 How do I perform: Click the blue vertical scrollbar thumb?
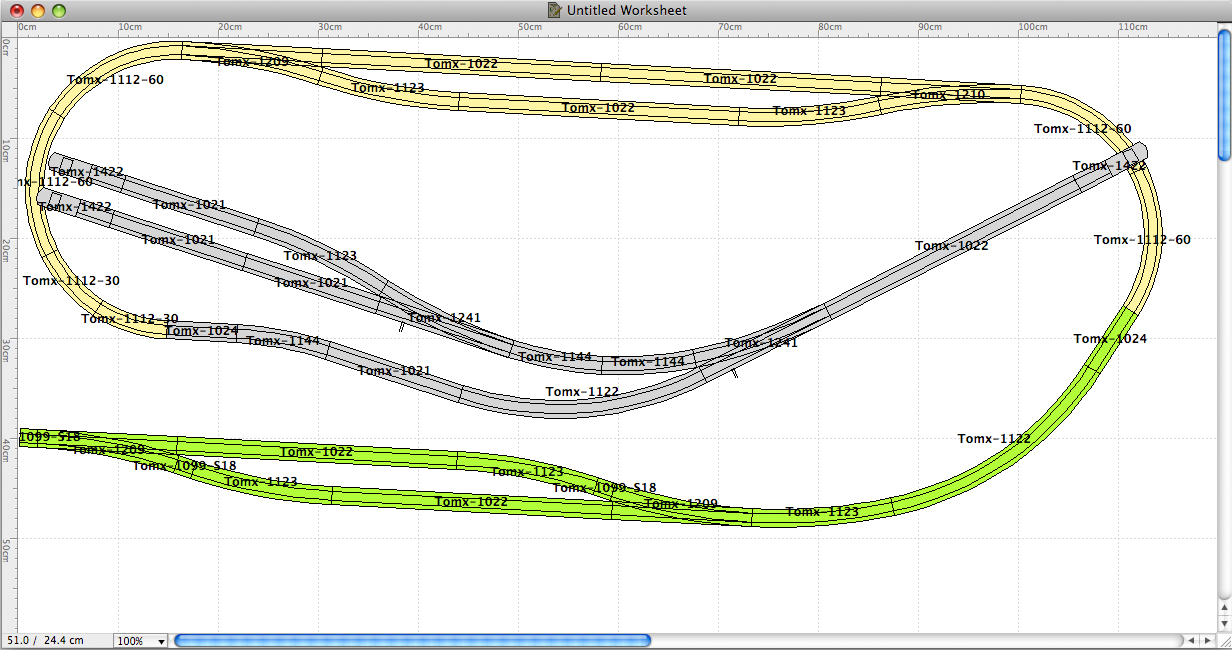(x=1224, y=97)
